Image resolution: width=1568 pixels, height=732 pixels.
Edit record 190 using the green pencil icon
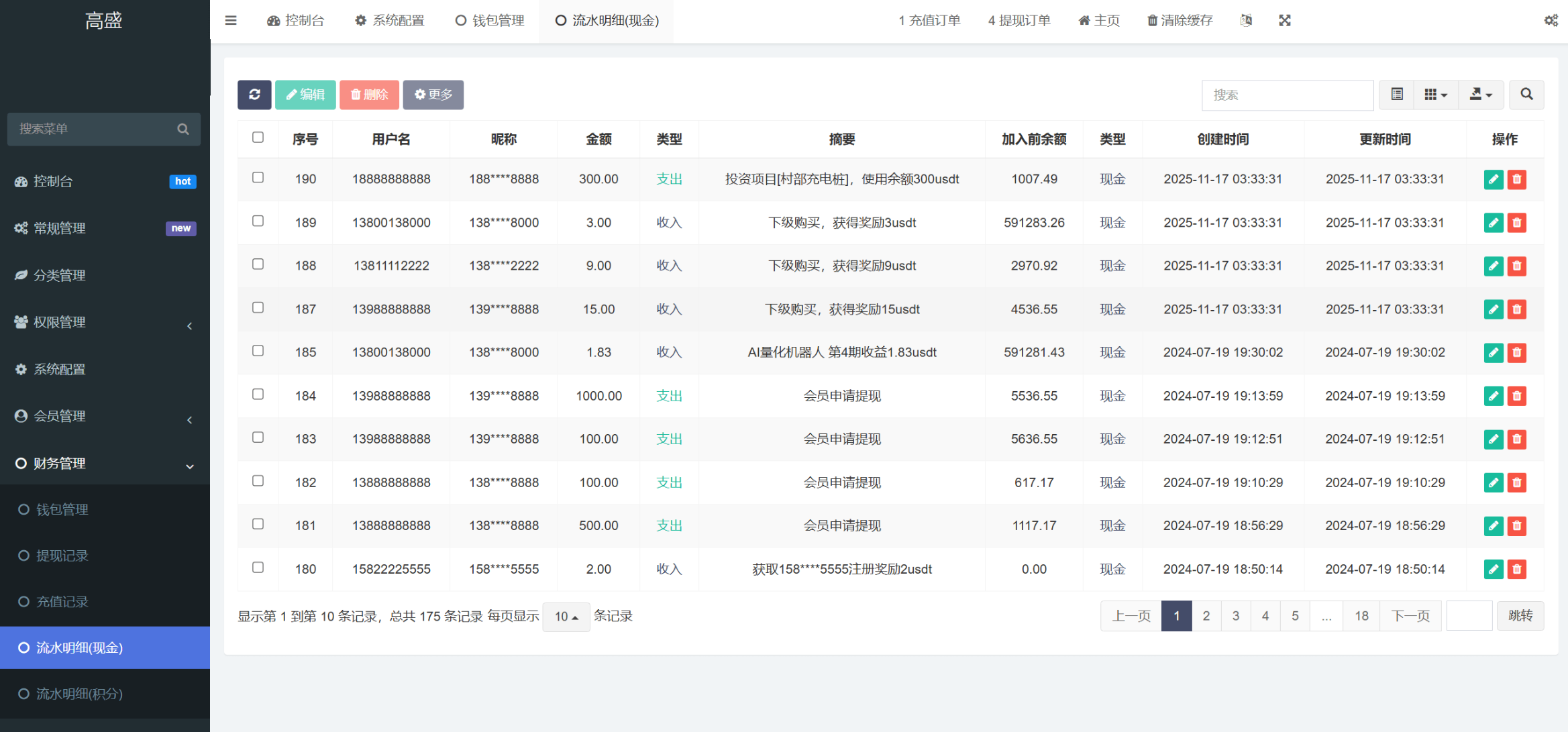click(x=1494, y=179)
